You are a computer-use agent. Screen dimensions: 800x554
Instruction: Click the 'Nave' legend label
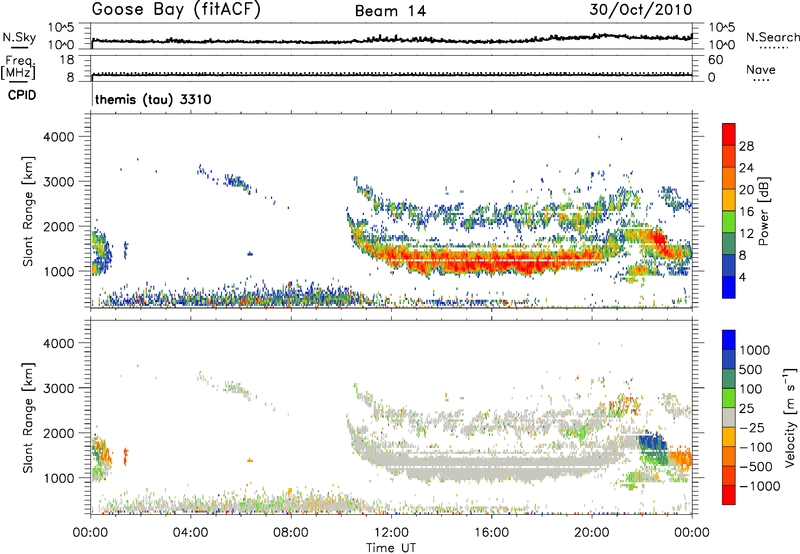click(761, 69)
